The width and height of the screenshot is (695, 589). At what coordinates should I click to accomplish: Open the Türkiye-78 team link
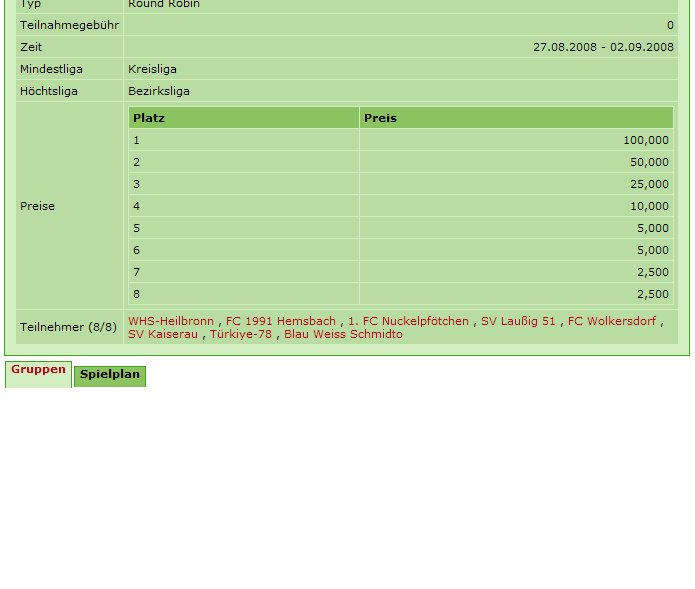coord(240,334)
